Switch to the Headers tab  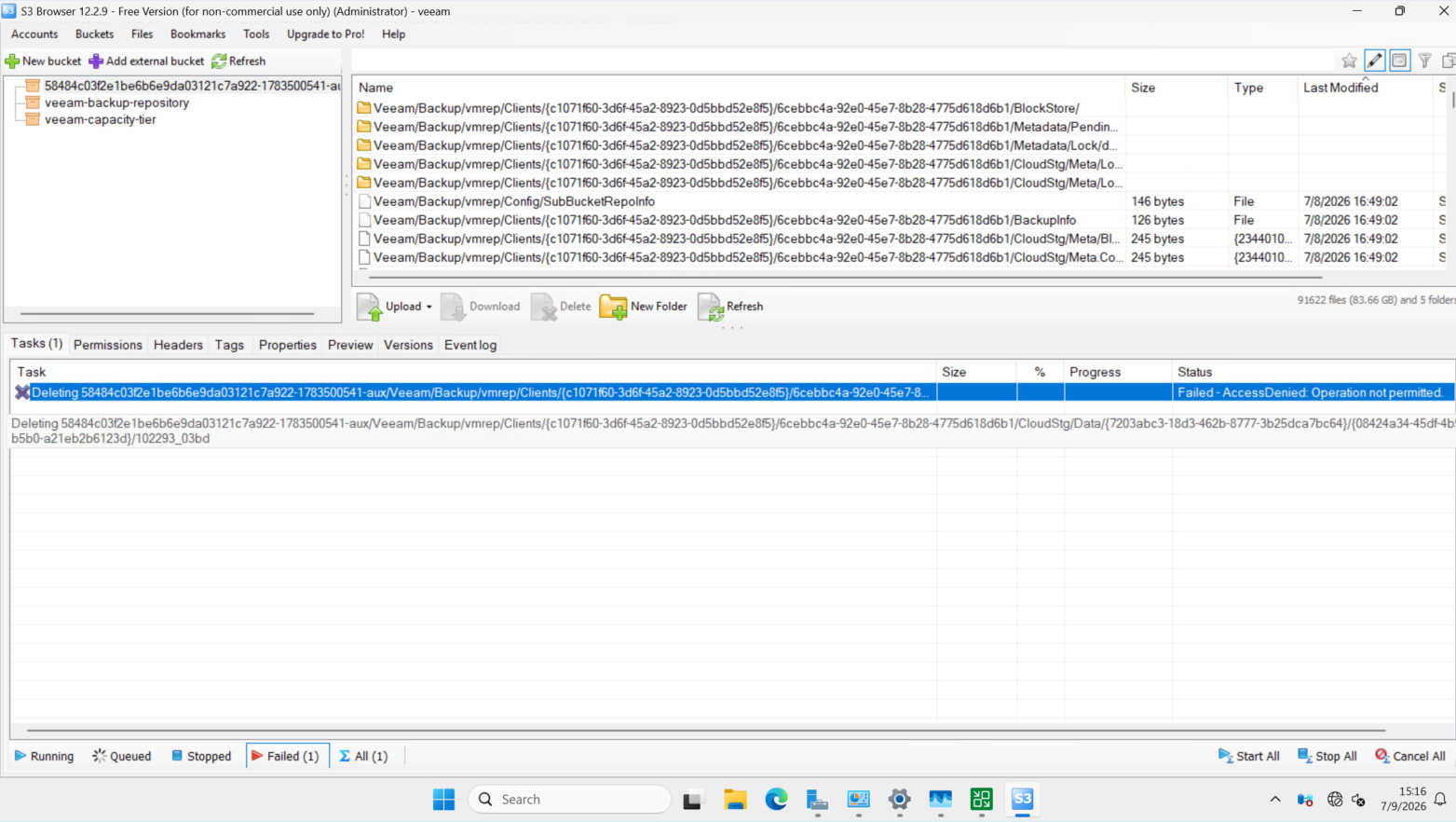[178, 345]
